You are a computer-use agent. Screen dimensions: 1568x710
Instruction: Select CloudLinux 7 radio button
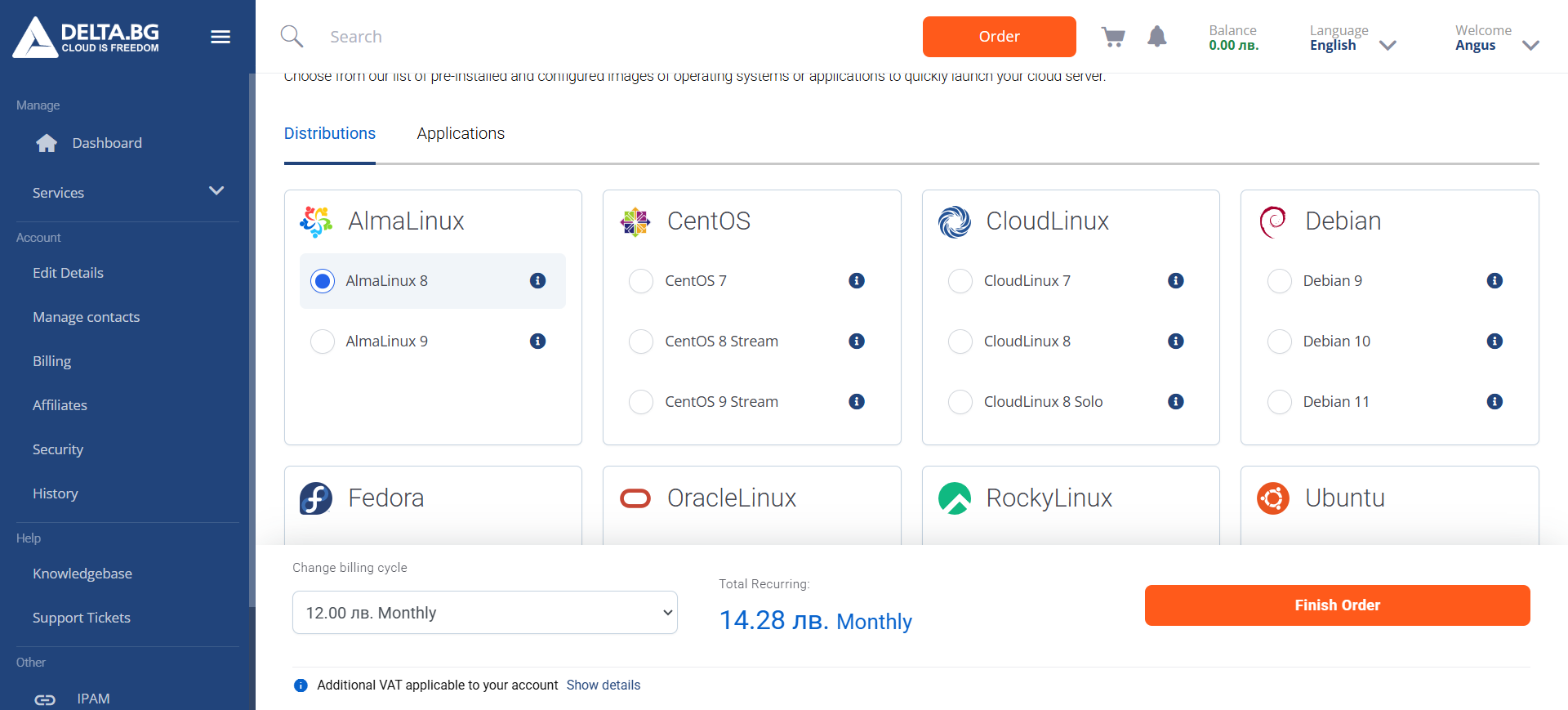pyautogui.click(x=960, y=281)
